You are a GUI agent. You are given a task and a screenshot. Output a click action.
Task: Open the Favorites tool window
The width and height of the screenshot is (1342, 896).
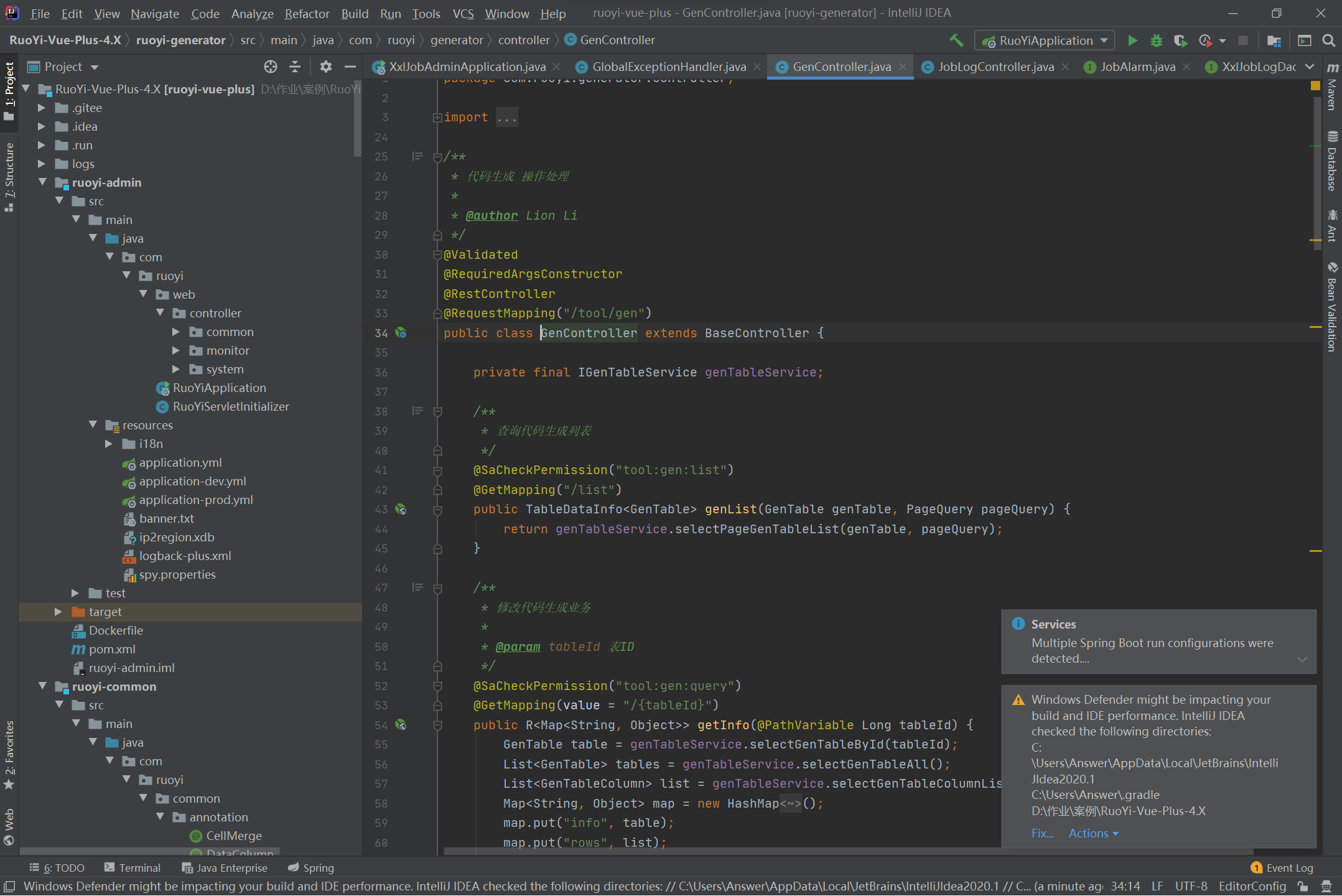tap(9, 754)
